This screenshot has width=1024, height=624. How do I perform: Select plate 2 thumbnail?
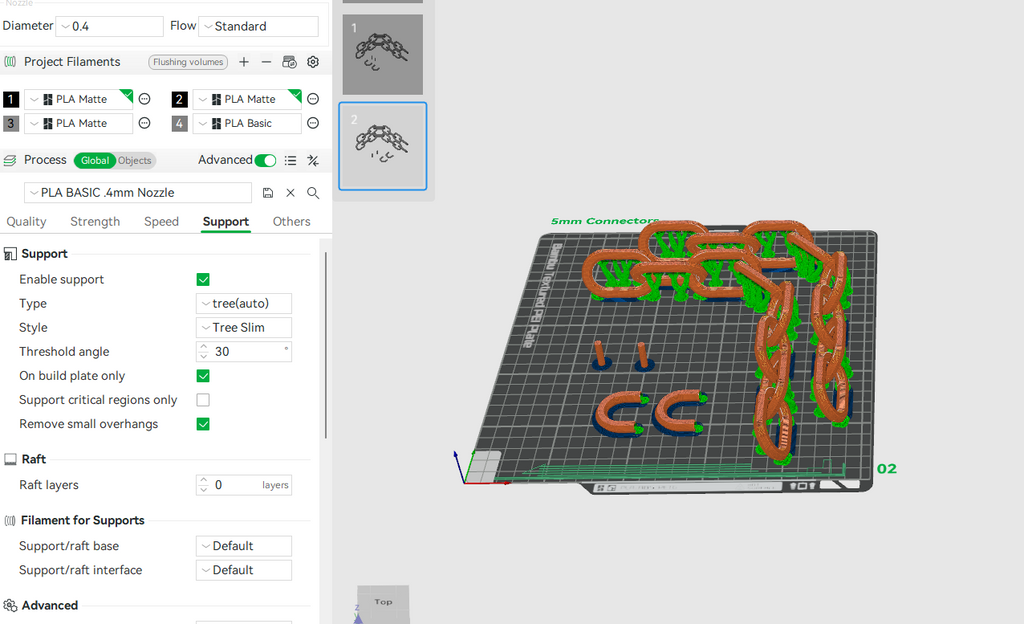[x=383, y=146]
